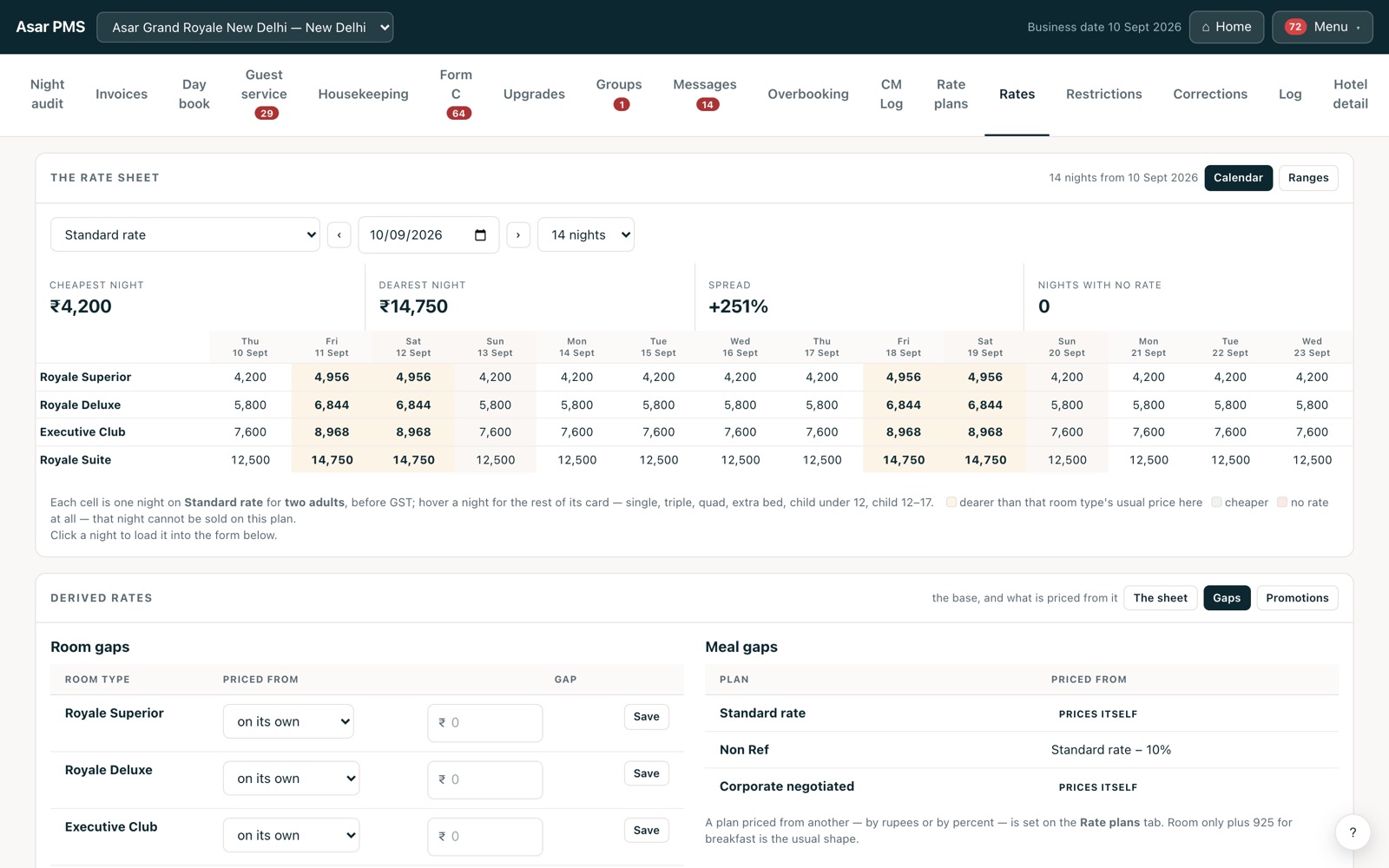
Task: Click the Corporate negotiated plan row
Action: coord(1022,786)
